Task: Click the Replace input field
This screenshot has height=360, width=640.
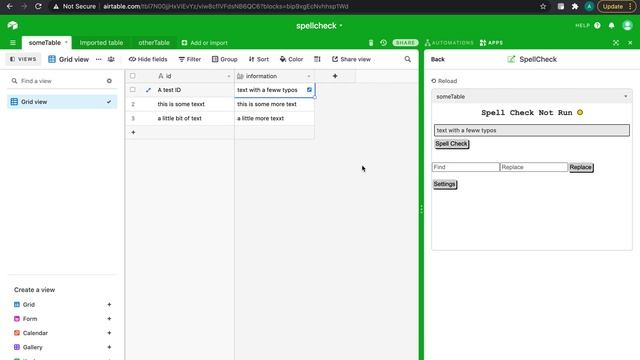Action: pos(533,167)
